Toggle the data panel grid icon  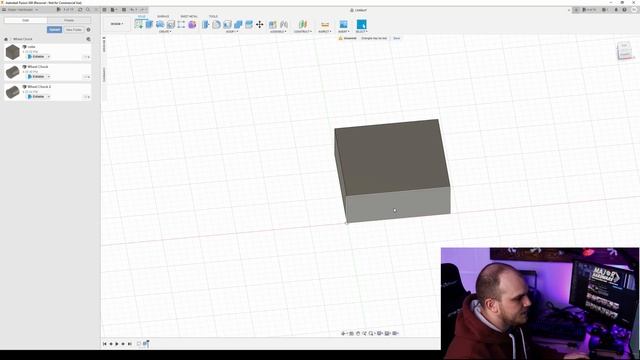104,9
